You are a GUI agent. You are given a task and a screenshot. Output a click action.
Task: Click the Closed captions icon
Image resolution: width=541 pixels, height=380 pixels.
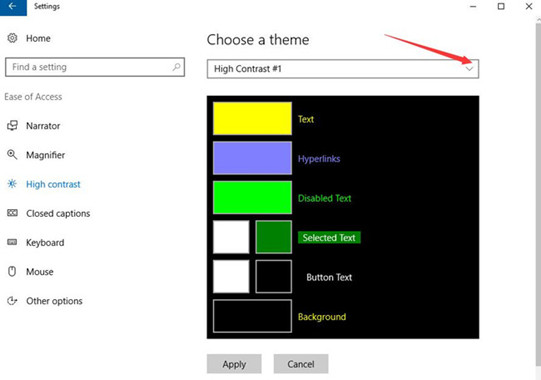[12, 213]
